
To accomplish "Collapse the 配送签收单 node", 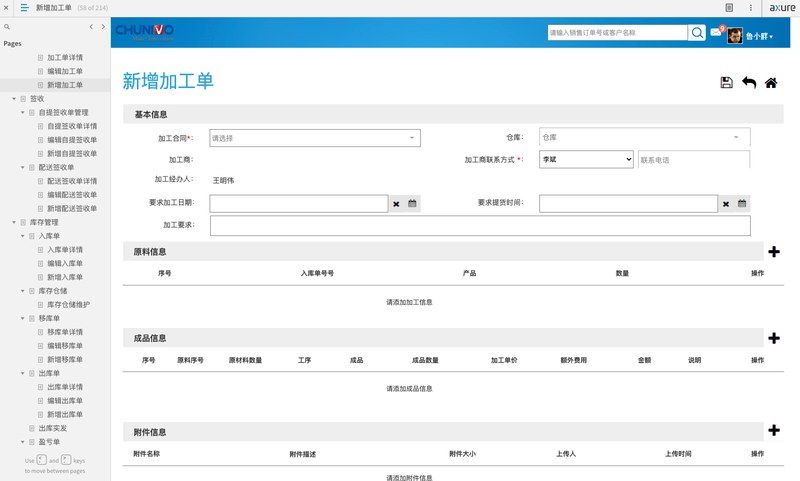I will (22, 167).
